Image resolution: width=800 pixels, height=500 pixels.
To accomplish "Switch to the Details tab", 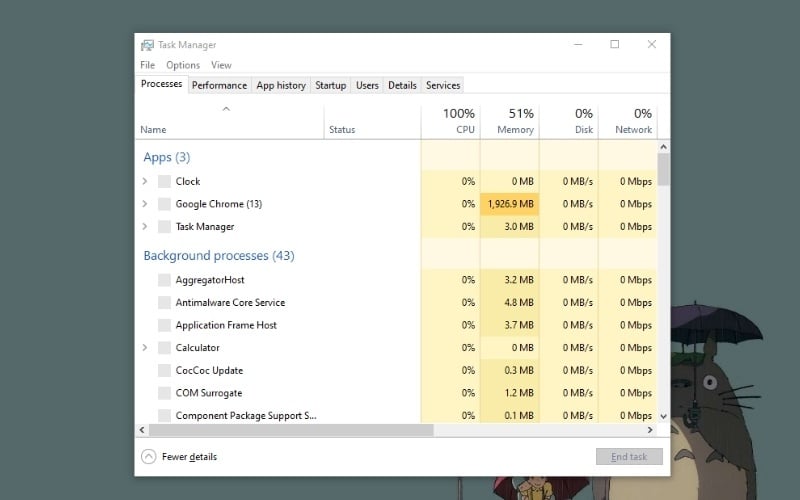I will pos(403,85).
